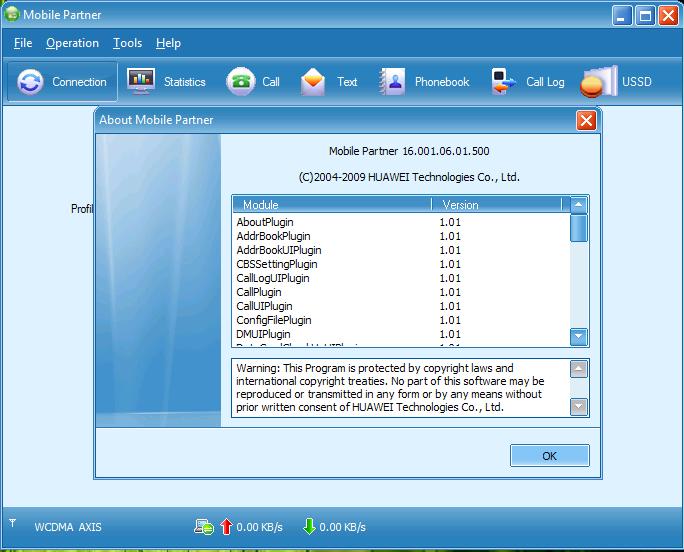Open the Connection tab icon

tap(30, 82)
